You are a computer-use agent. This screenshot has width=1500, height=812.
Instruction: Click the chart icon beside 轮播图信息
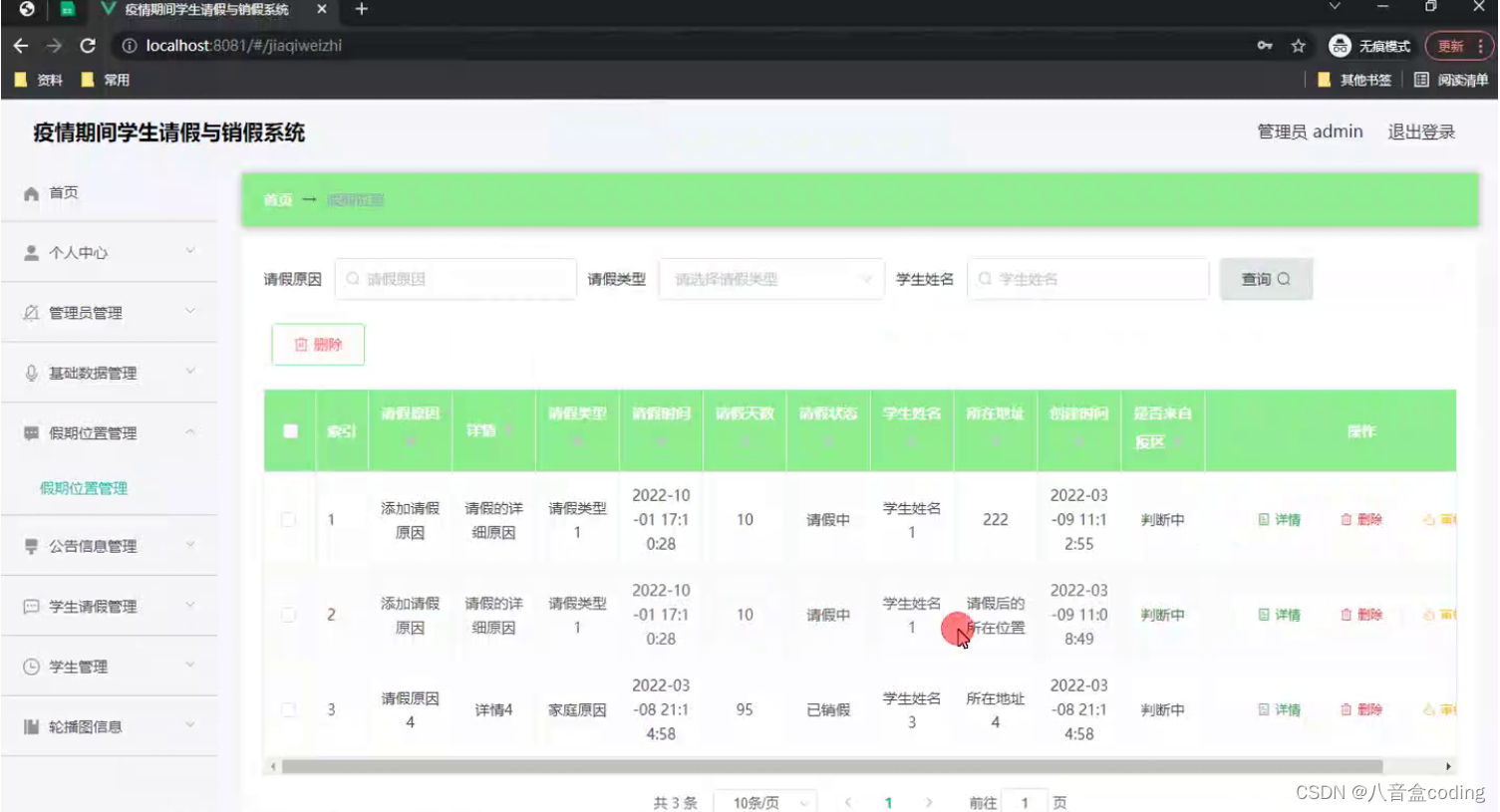pyautogui.click(x=31, y=726)
